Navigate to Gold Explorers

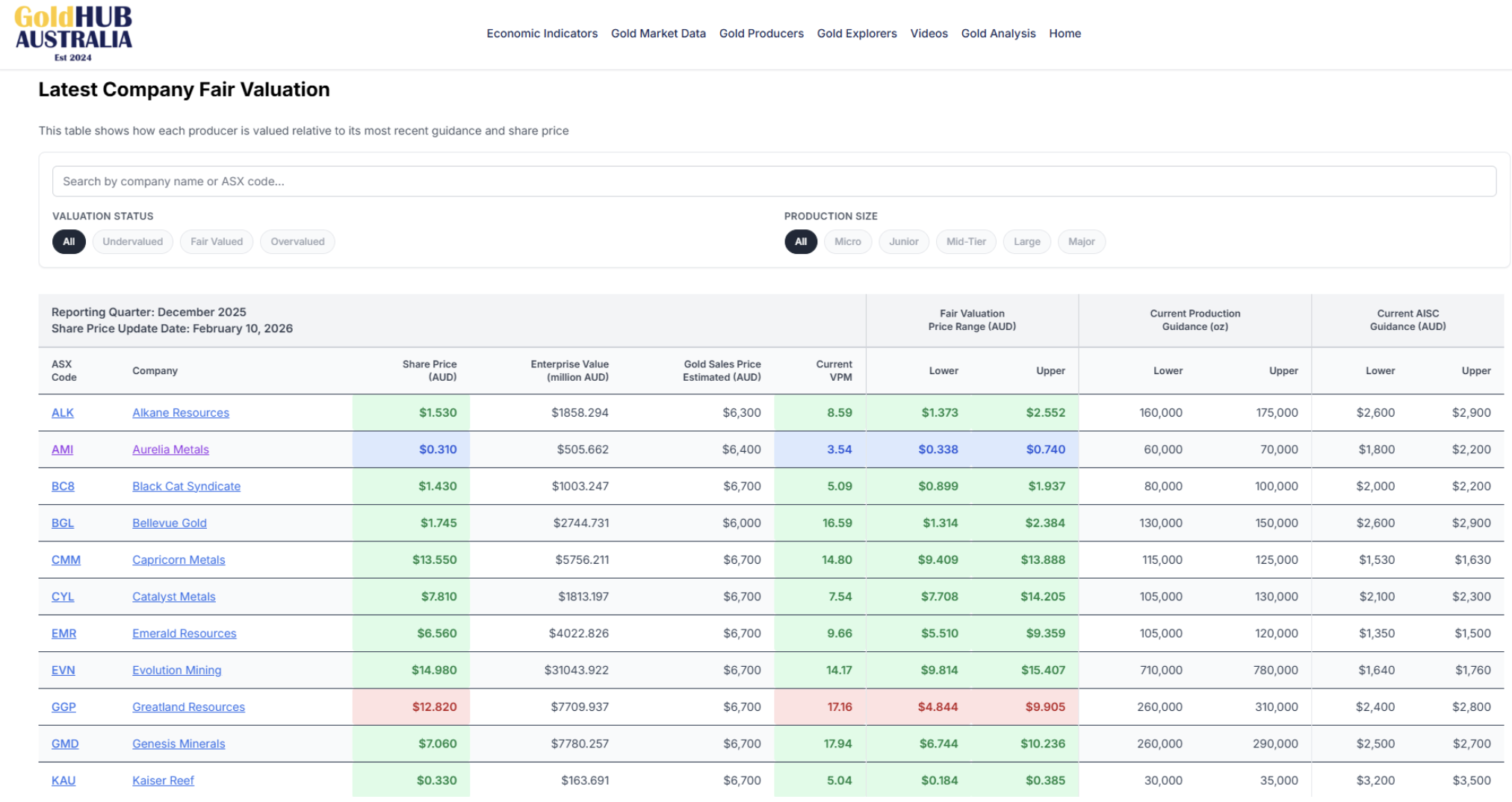click(857, 34)
